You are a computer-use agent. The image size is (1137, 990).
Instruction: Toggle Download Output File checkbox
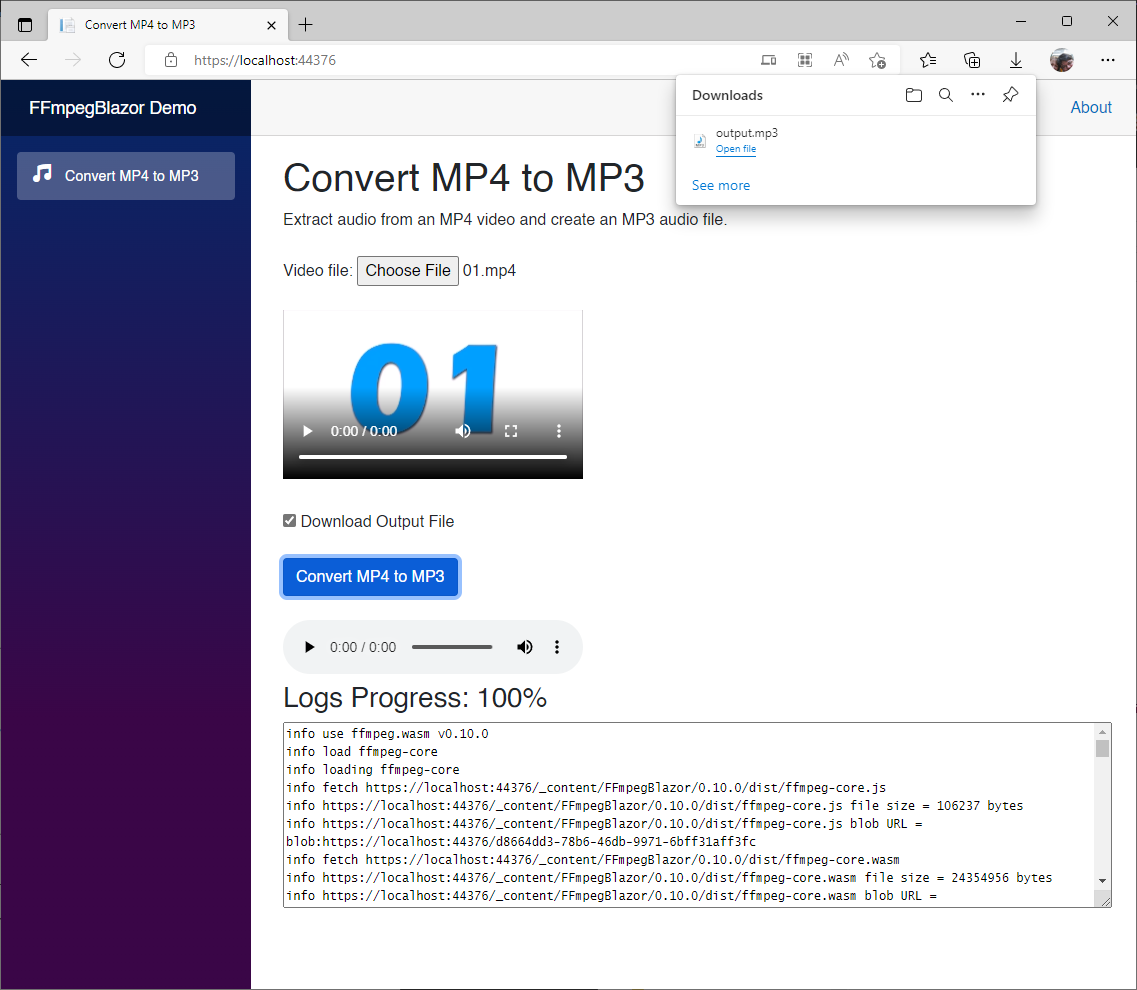tap(289, 521)
